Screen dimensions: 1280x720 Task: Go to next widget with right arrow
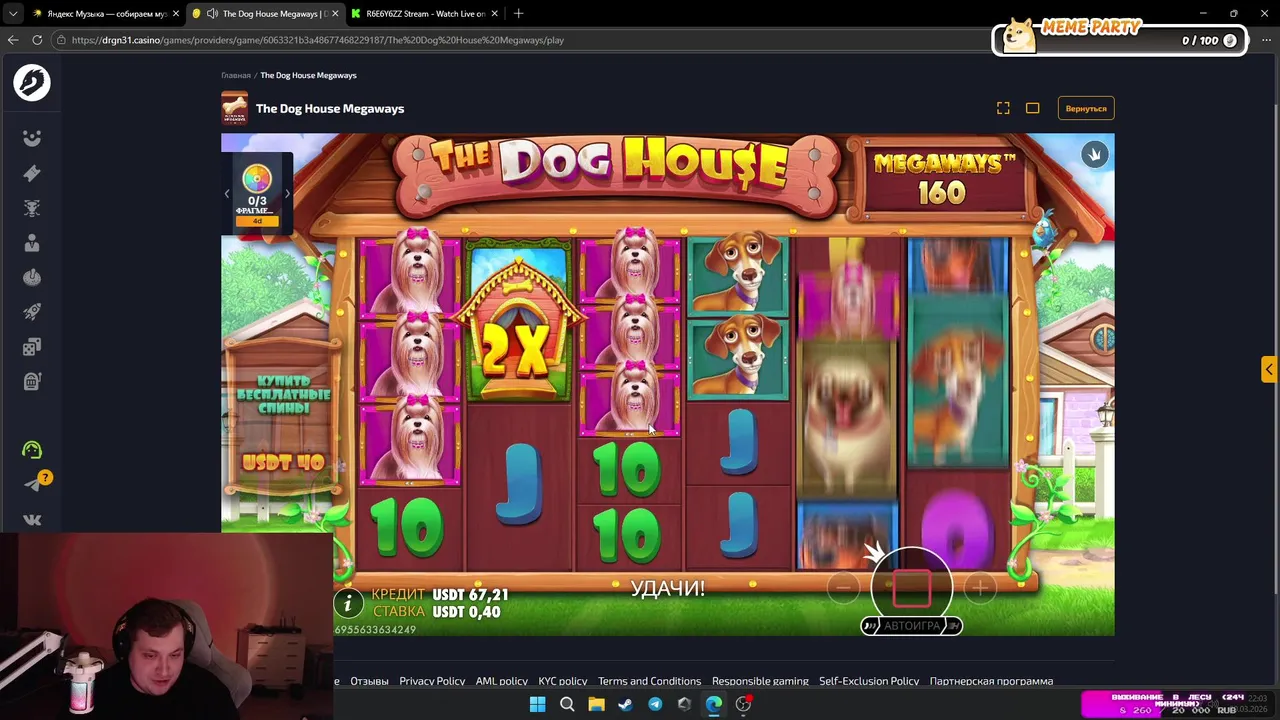coord(287,194)
